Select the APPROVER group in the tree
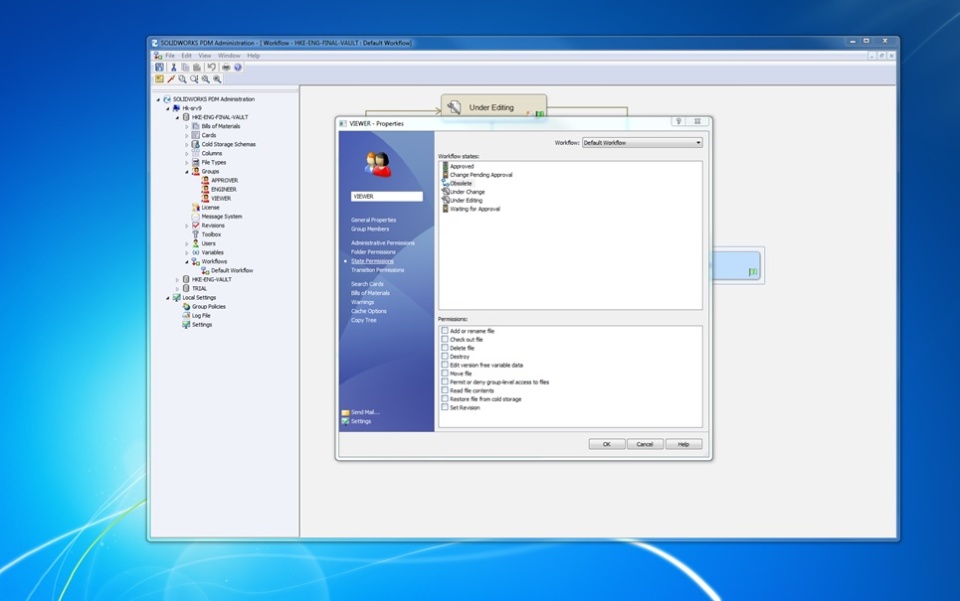Screen dimensions: 960x601 [x=224, y=181]
